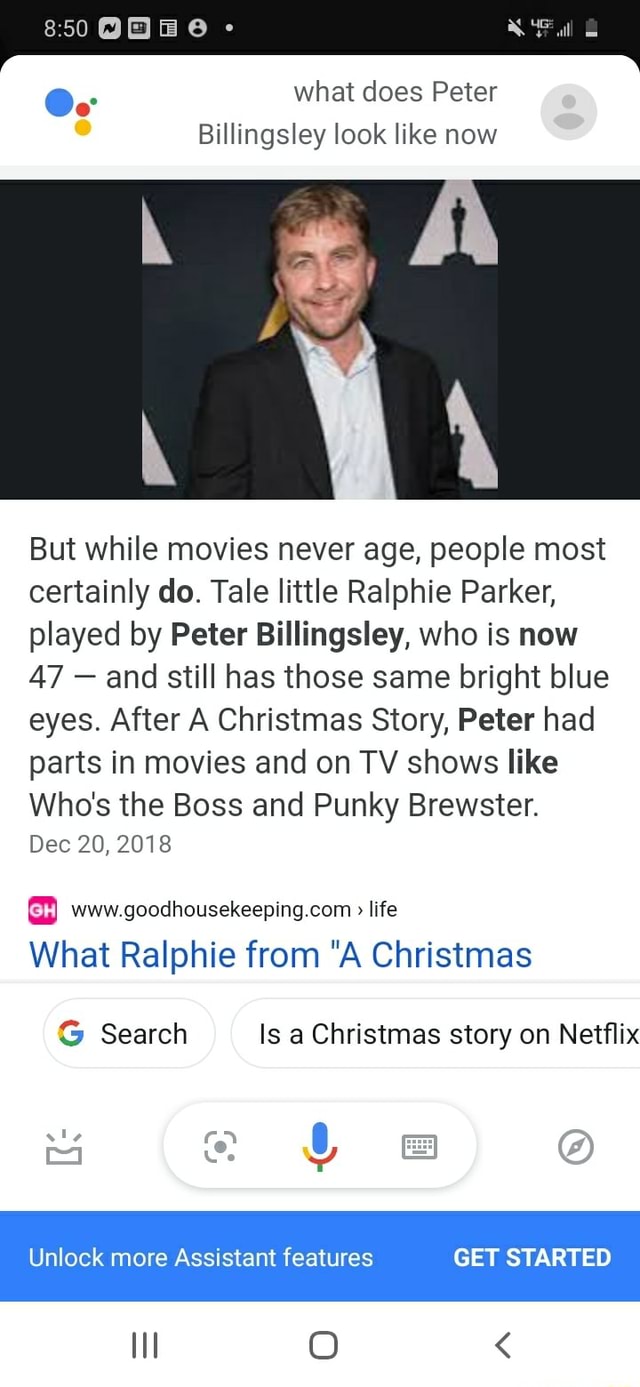640x1387 pixels.
Task: Tap GET STARTED in blue banner
Action: tap(532, 1257)
